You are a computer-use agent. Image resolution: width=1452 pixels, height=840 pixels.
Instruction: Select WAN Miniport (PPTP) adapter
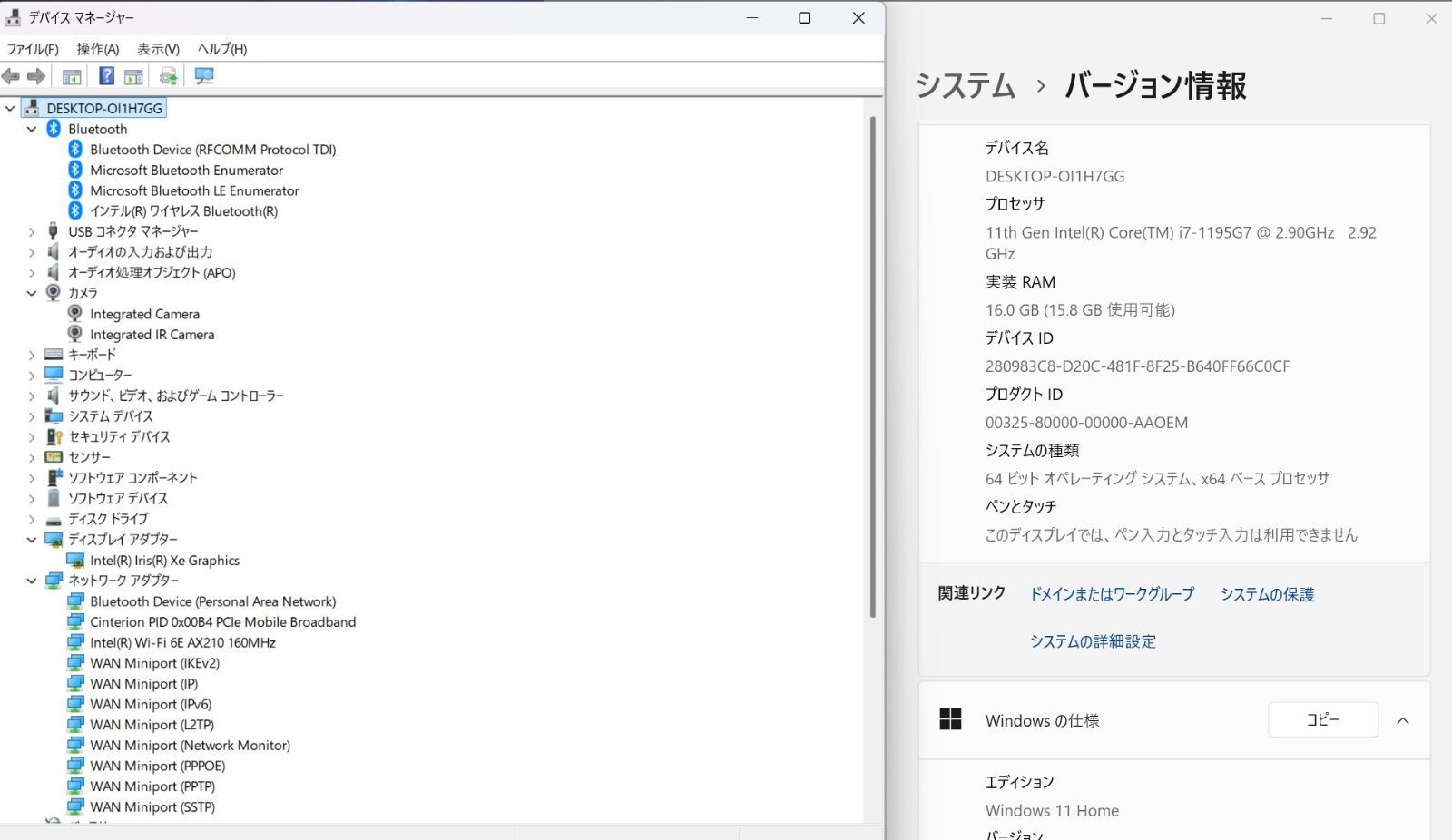pos(152,786)
